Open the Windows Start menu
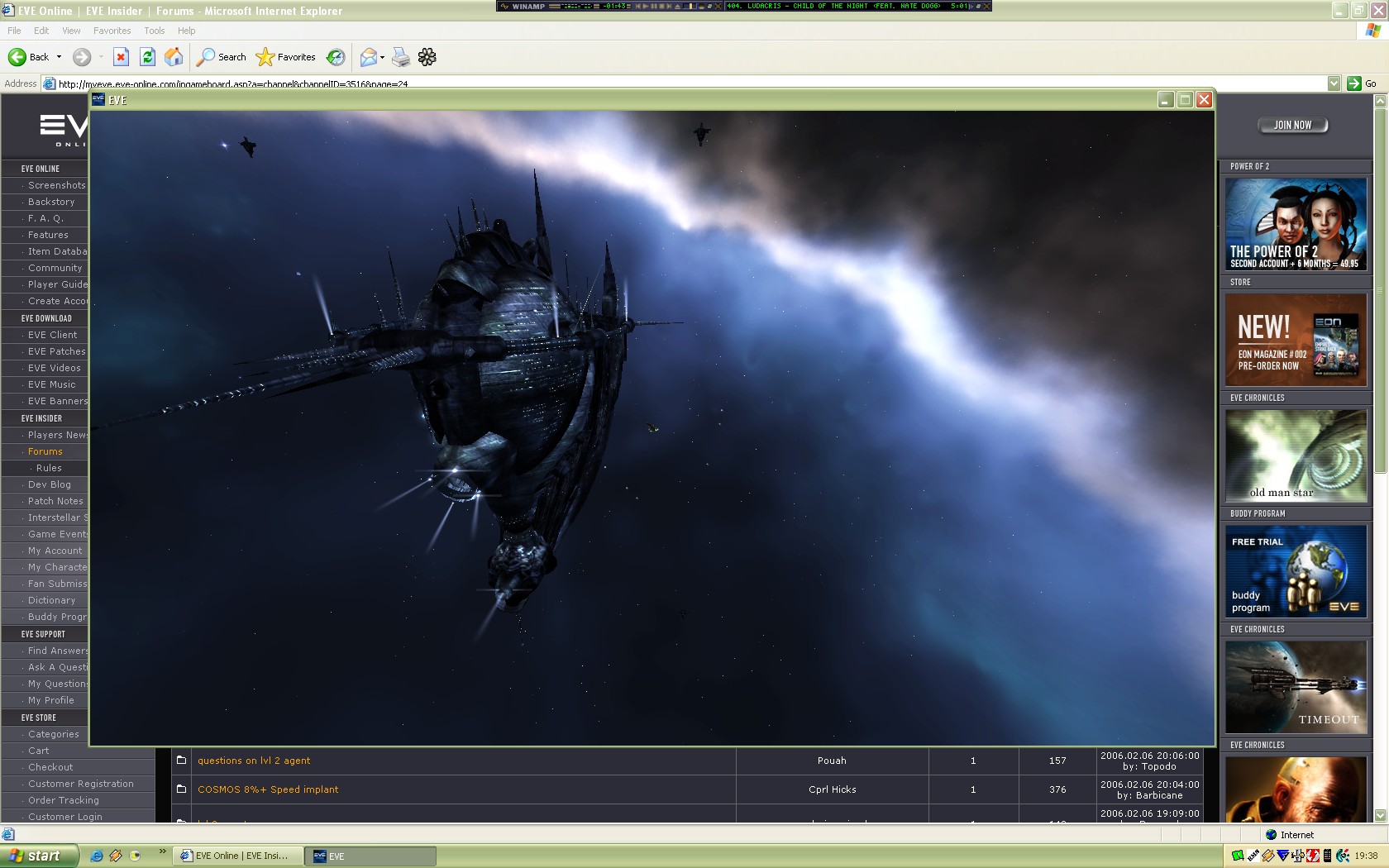 [x=40, y=856]
